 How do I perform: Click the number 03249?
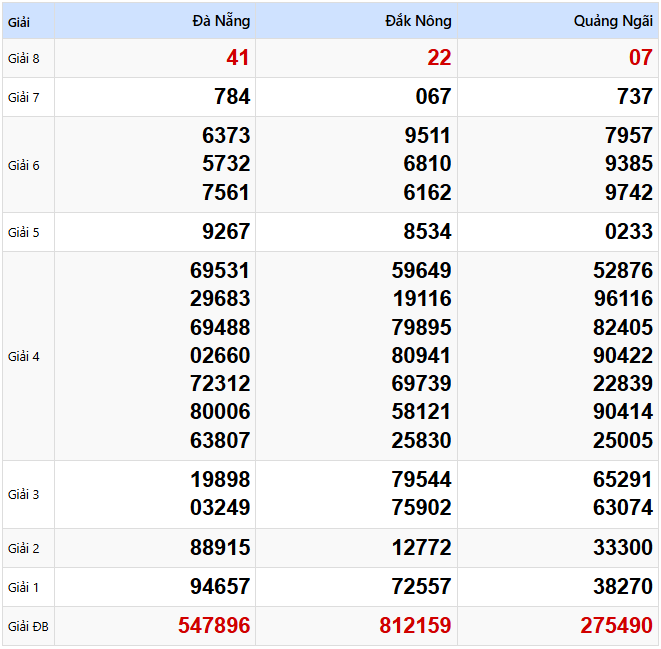click(220, 507)
